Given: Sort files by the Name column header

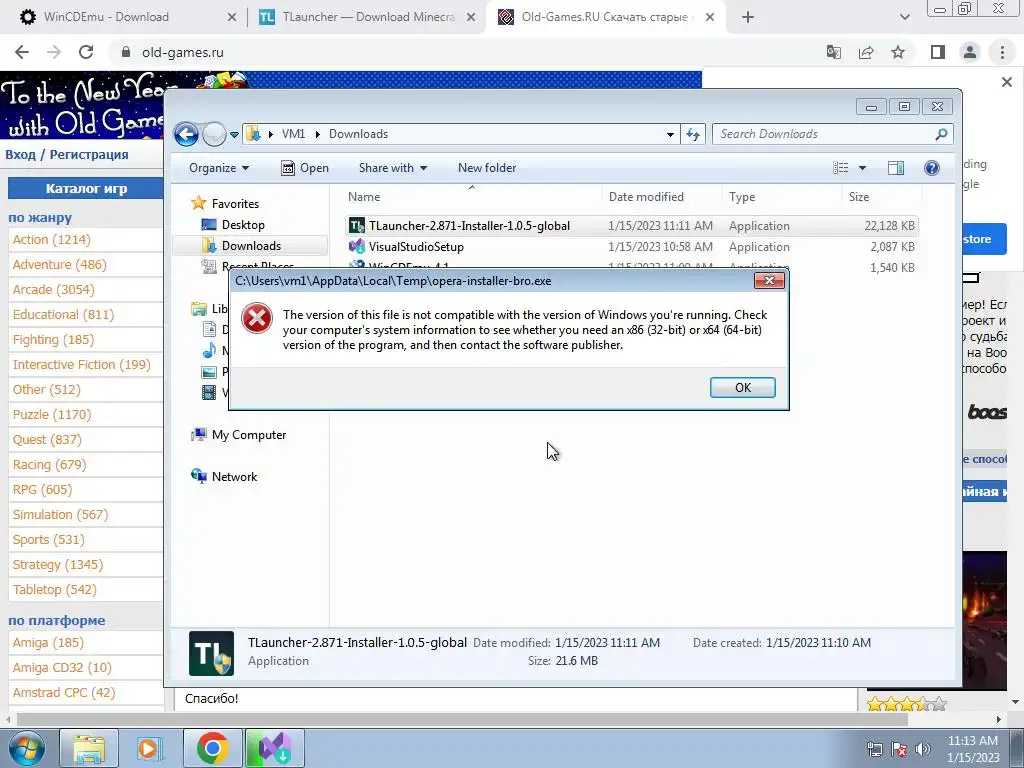Looking at the screenshot, I should 364,197.
